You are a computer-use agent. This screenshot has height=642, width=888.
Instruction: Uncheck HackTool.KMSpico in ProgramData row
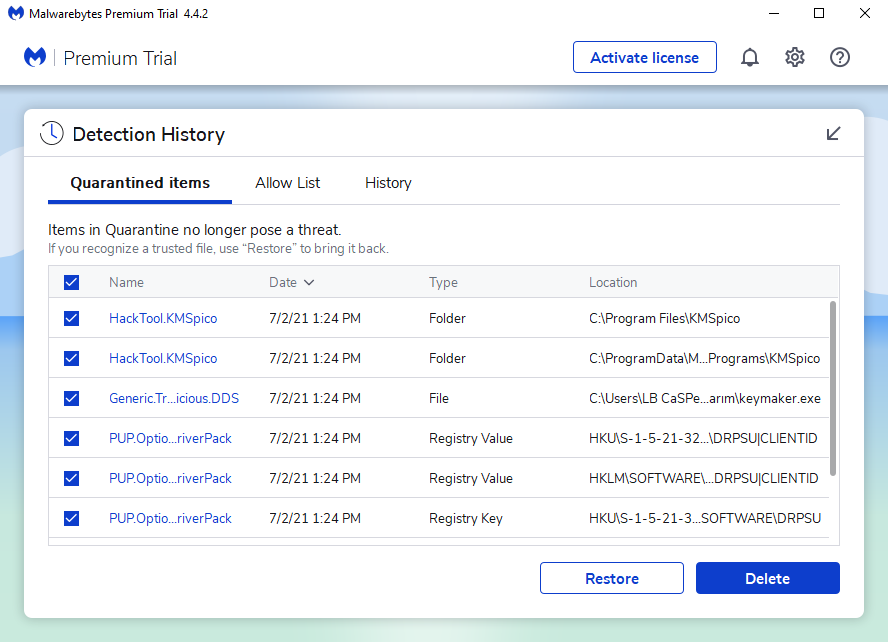coord(71,358)
